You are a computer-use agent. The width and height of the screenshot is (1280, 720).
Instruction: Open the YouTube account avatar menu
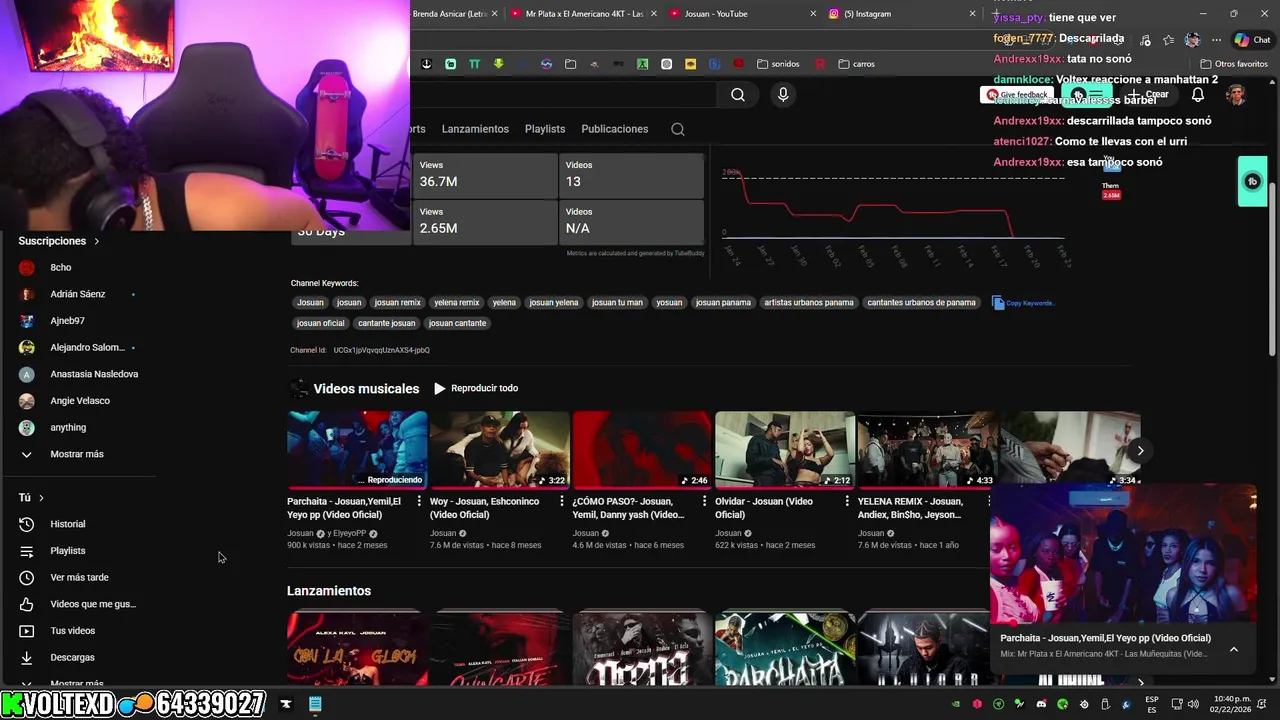click(1236, 95)
